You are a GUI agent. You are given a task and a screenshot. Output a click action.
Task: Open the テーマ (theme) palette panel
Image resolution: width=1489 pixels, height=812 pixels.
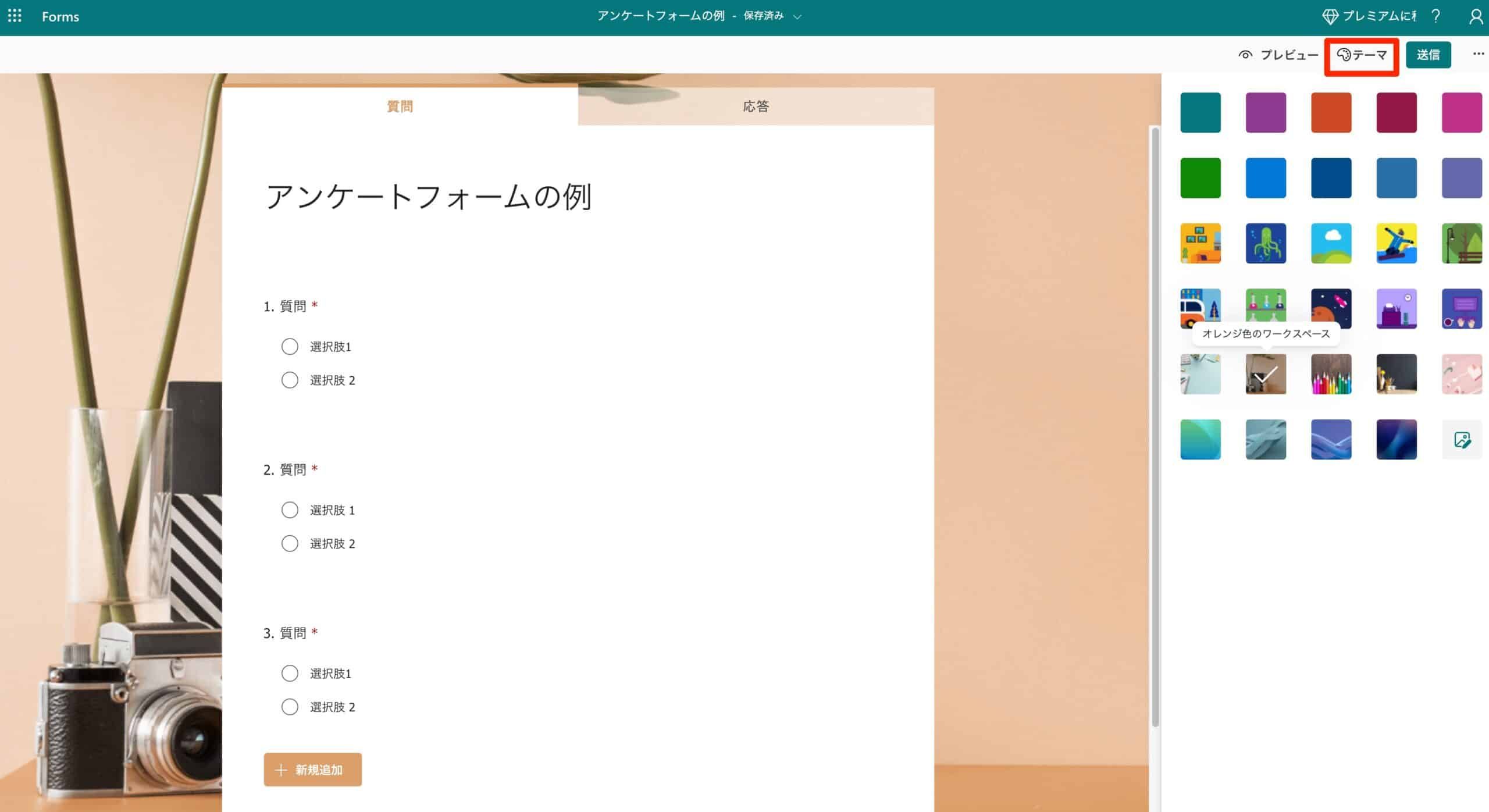[1362, 55]
